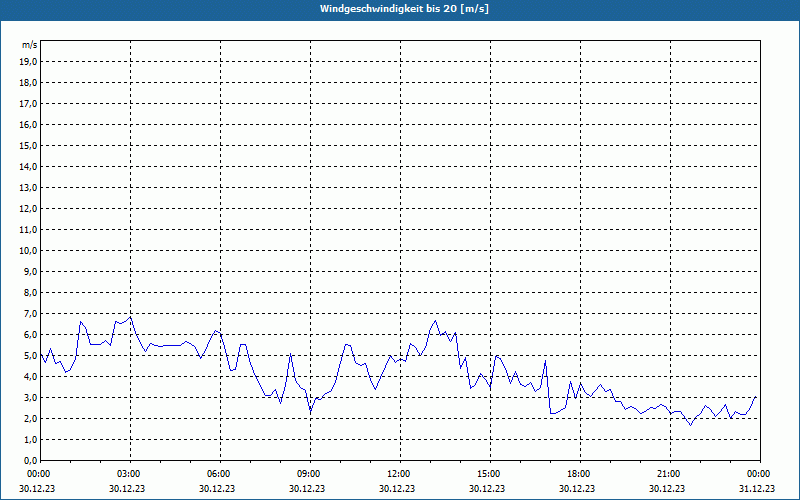Select the '5,0' y-axis label

[31, 356]
